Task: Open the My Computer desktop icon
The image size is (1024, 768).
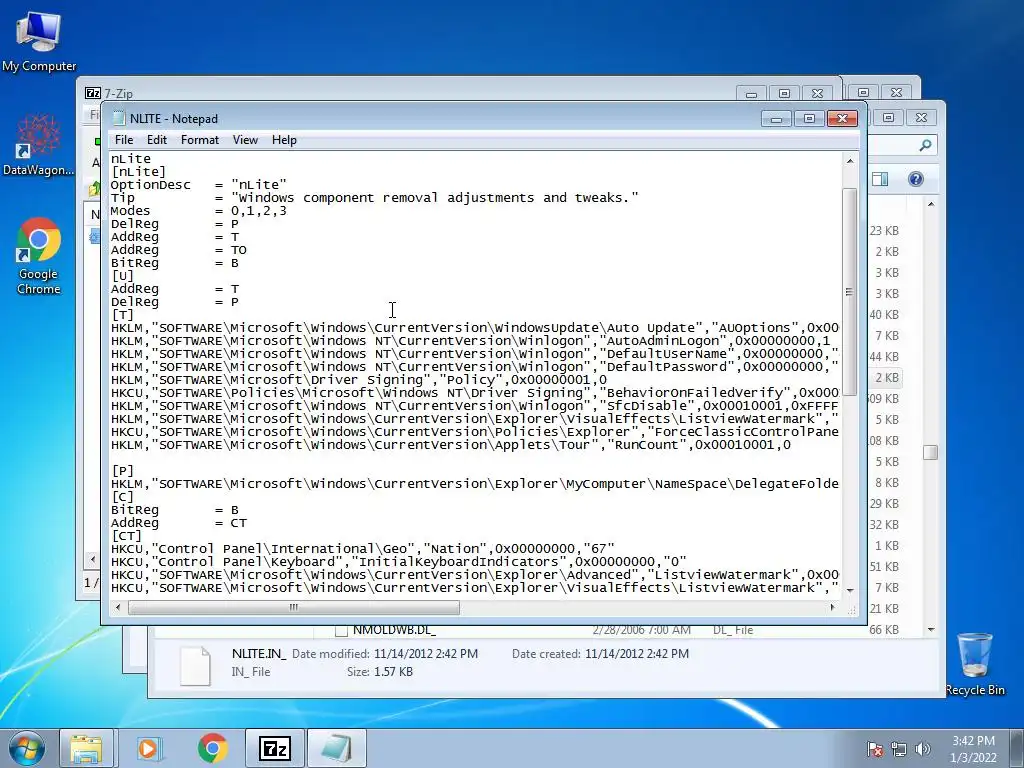Action: [x=39, y=41]
